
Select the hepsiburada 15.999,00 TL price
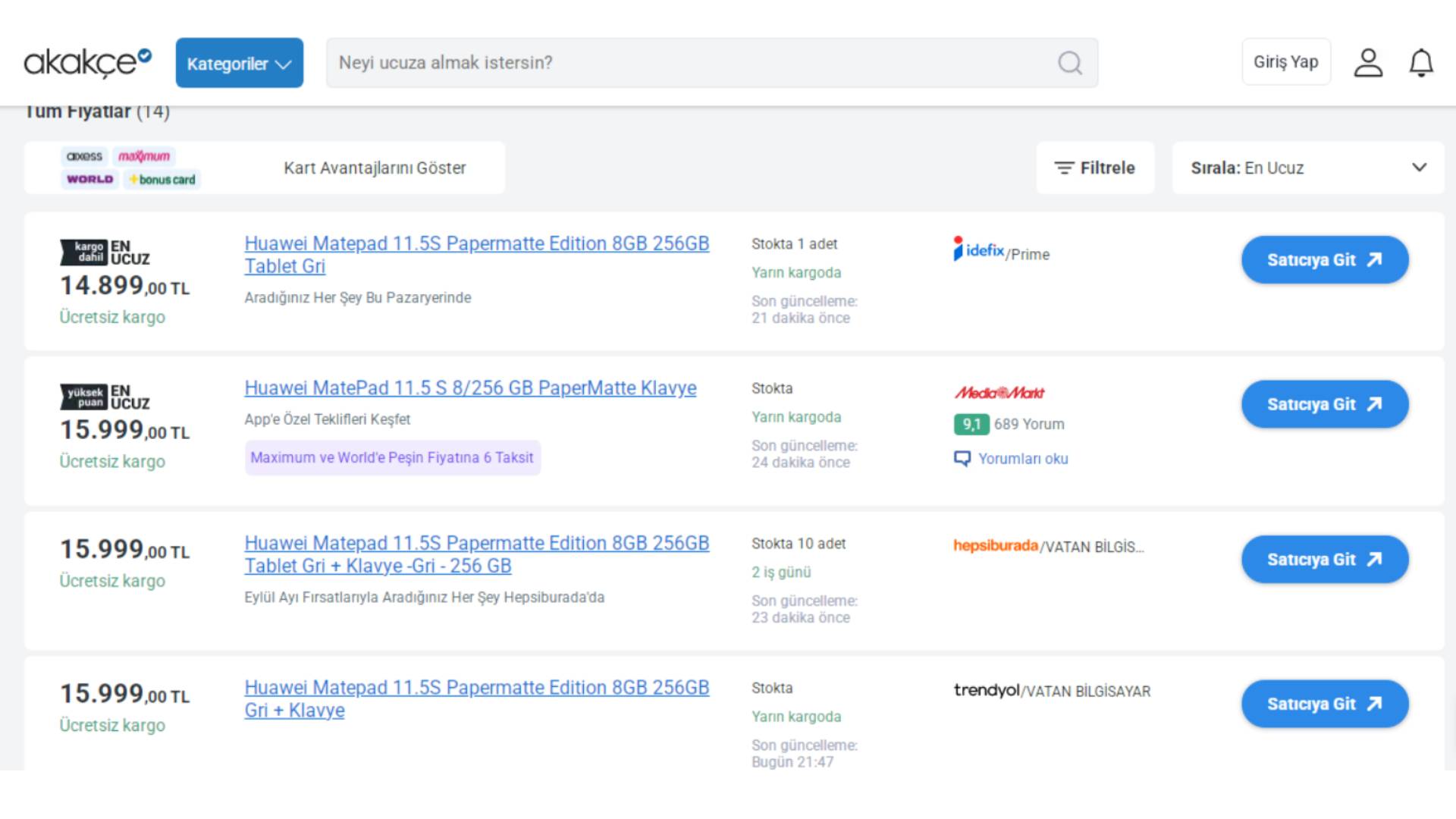click(125, 549)
